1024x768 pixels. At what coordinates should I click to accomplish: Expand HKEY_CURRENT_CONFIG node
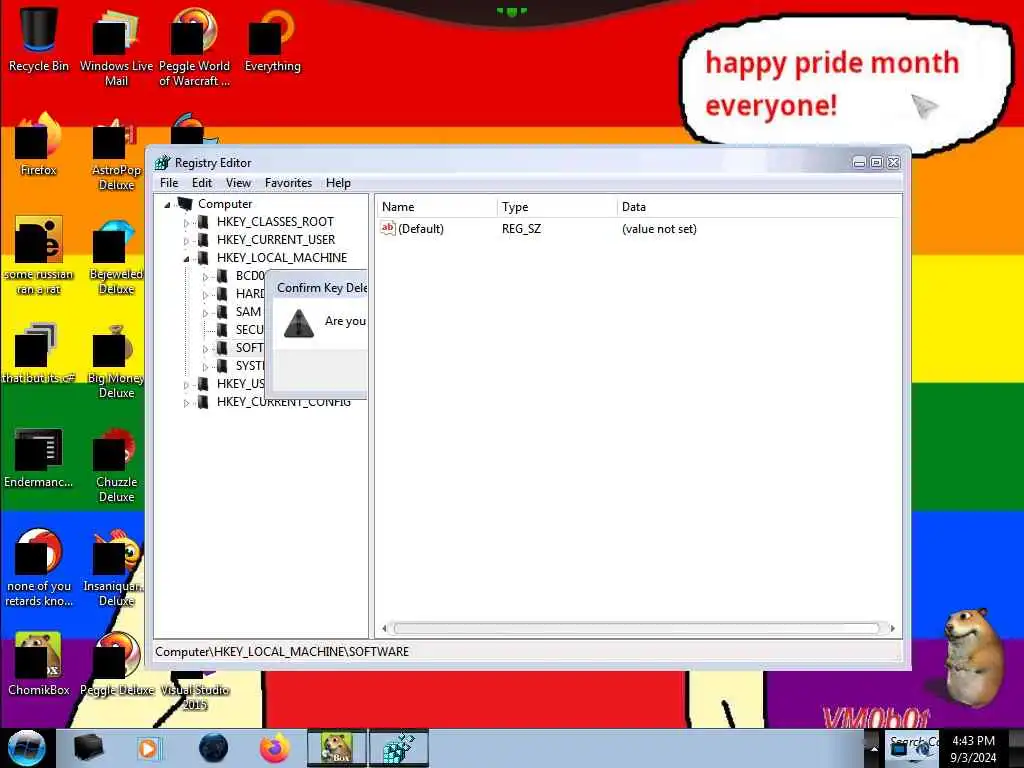[186, 403]
